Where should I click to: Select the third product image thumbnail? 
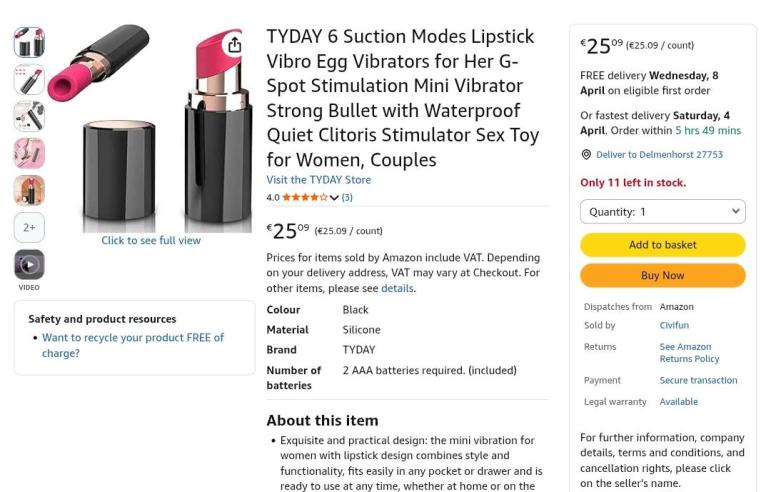29,116
